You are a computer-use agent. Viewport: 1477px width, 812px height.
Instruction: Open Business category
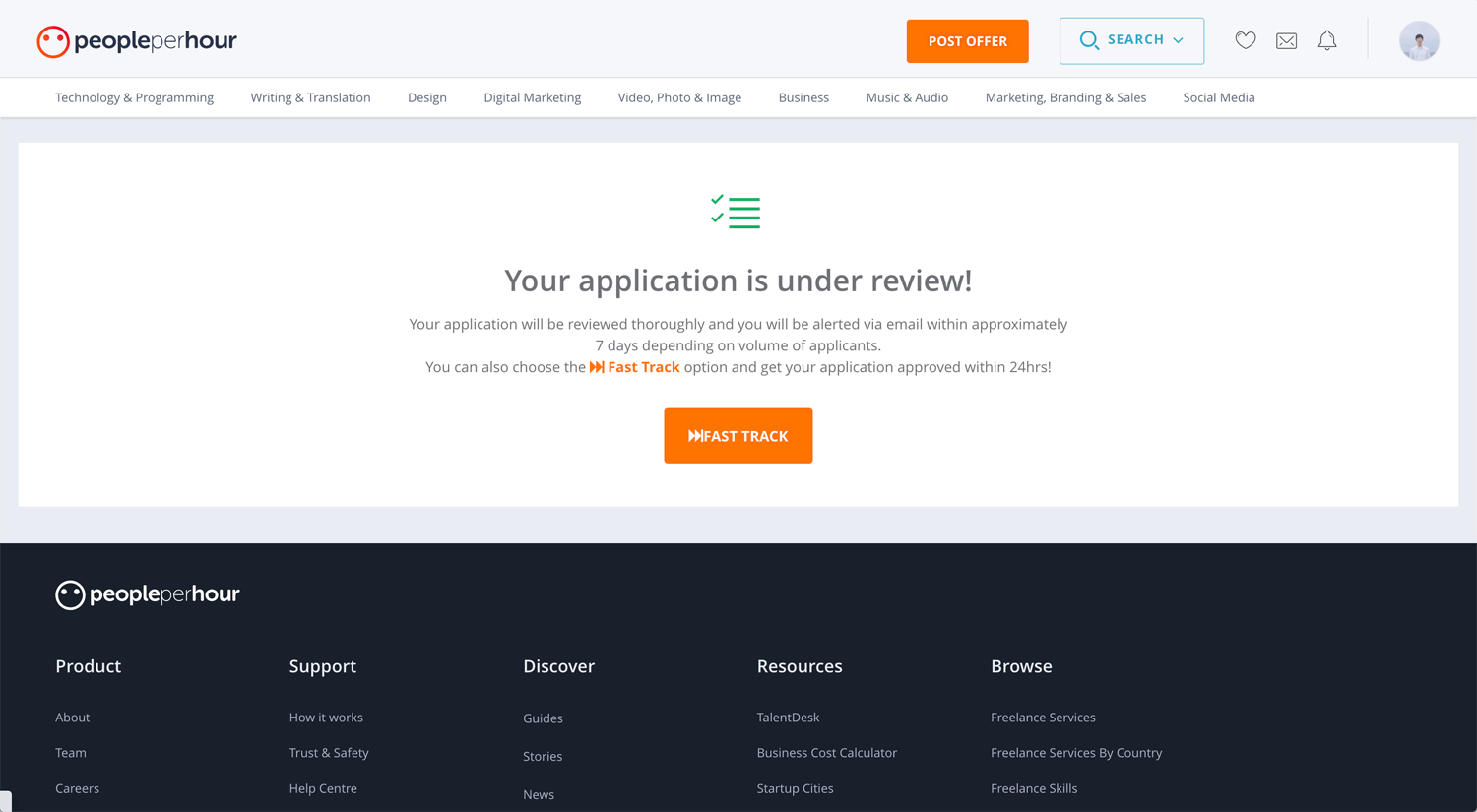(x=803, y=97)
